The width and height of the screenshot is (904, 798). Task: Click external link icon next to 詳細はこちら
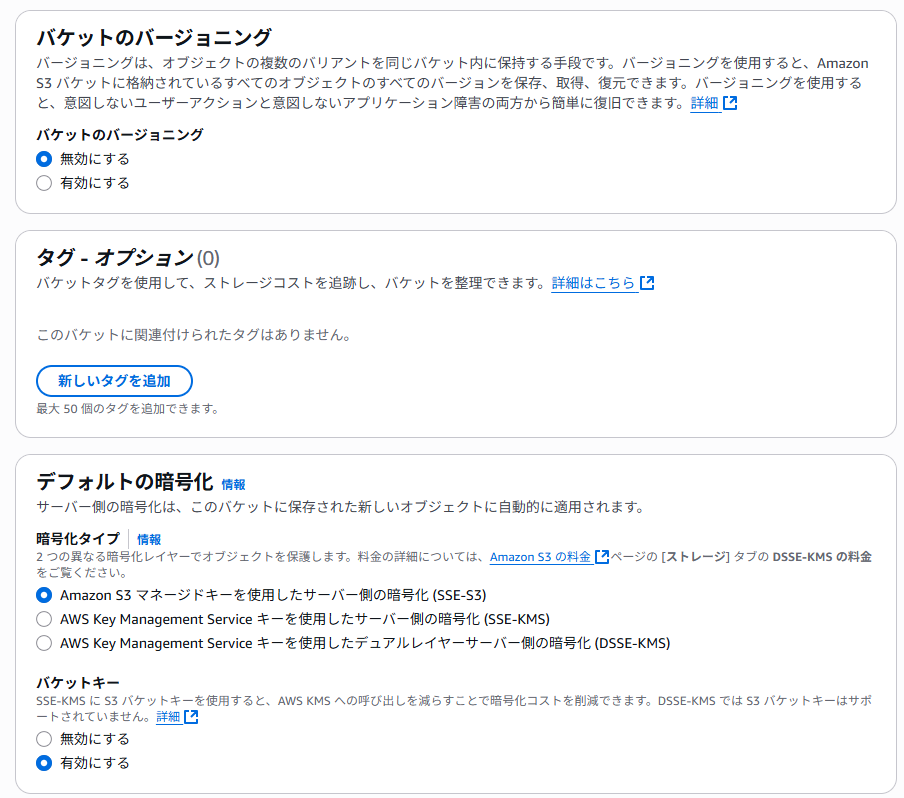pyautogui.click(x=647, y=283)
